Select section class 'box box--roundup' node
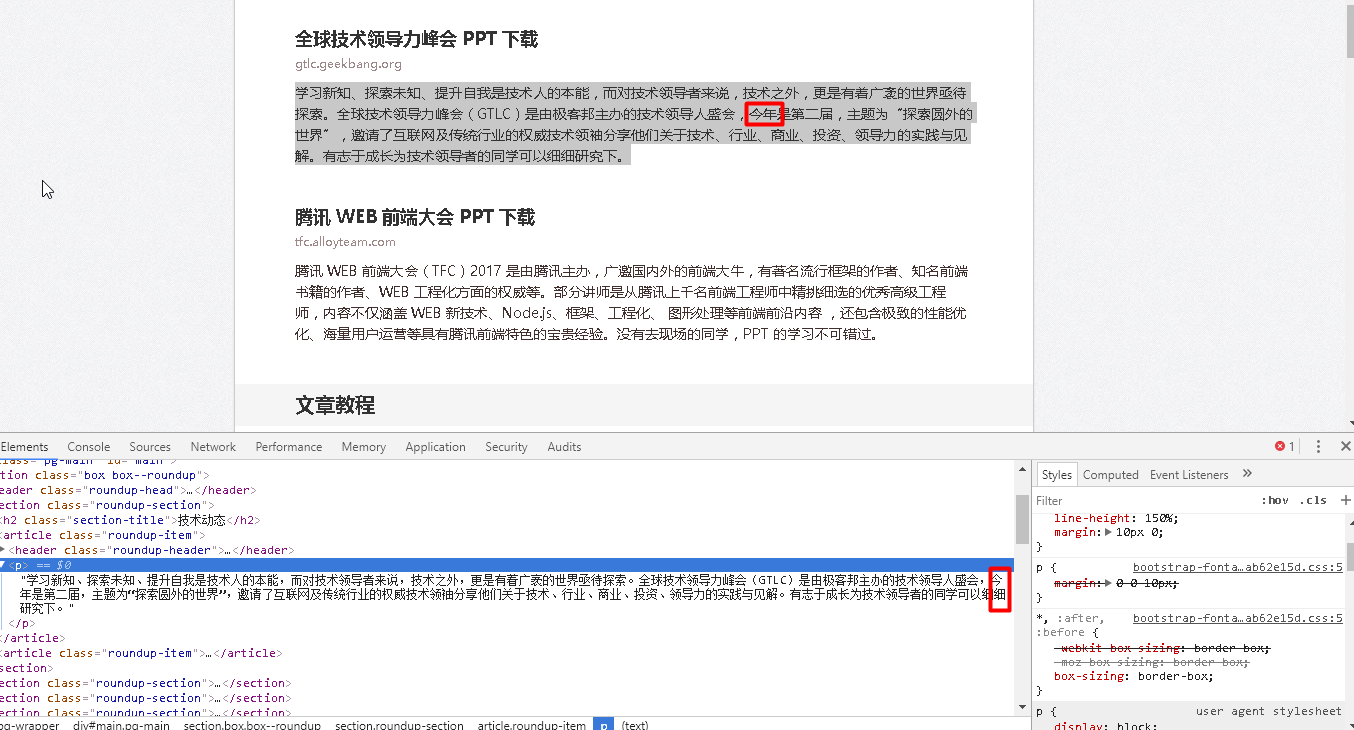The width and height of the screenshot is (1354, 730). pyautogui.click(x=105, y=475)
